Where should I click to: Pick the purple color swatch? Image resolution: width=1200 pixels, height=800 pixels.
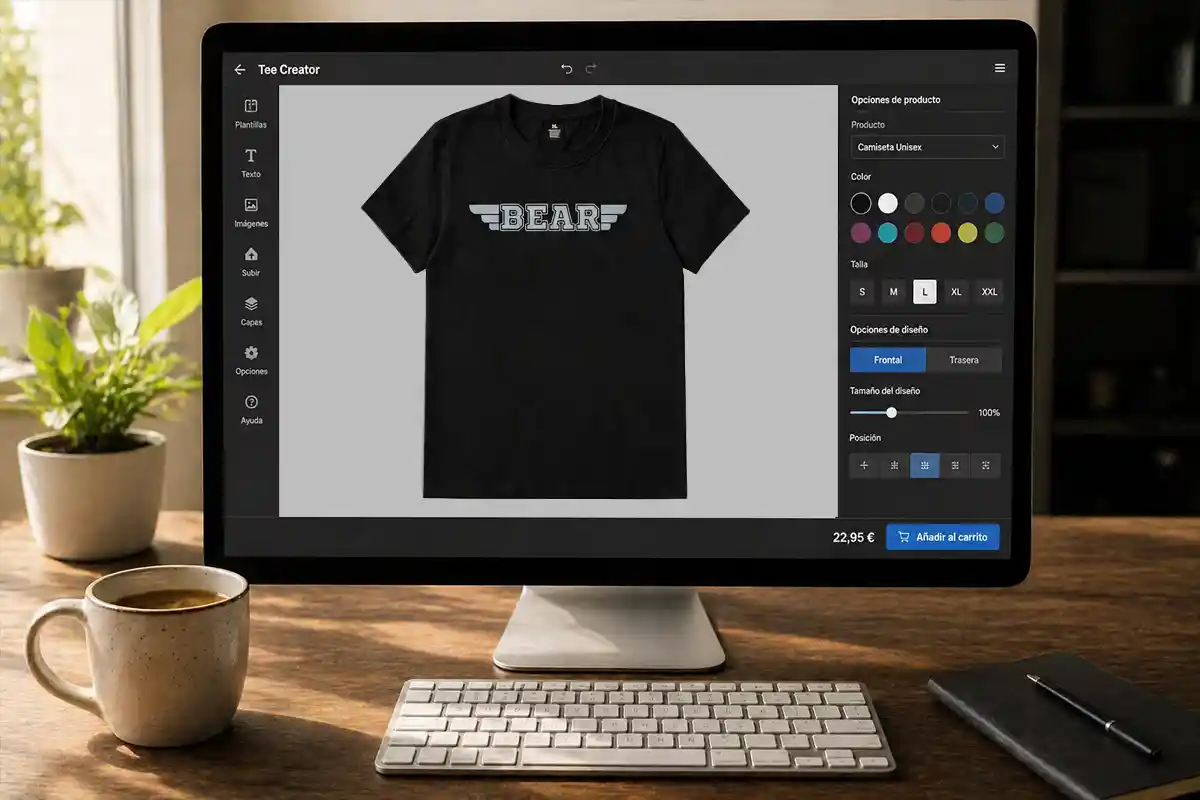(861, 233)
